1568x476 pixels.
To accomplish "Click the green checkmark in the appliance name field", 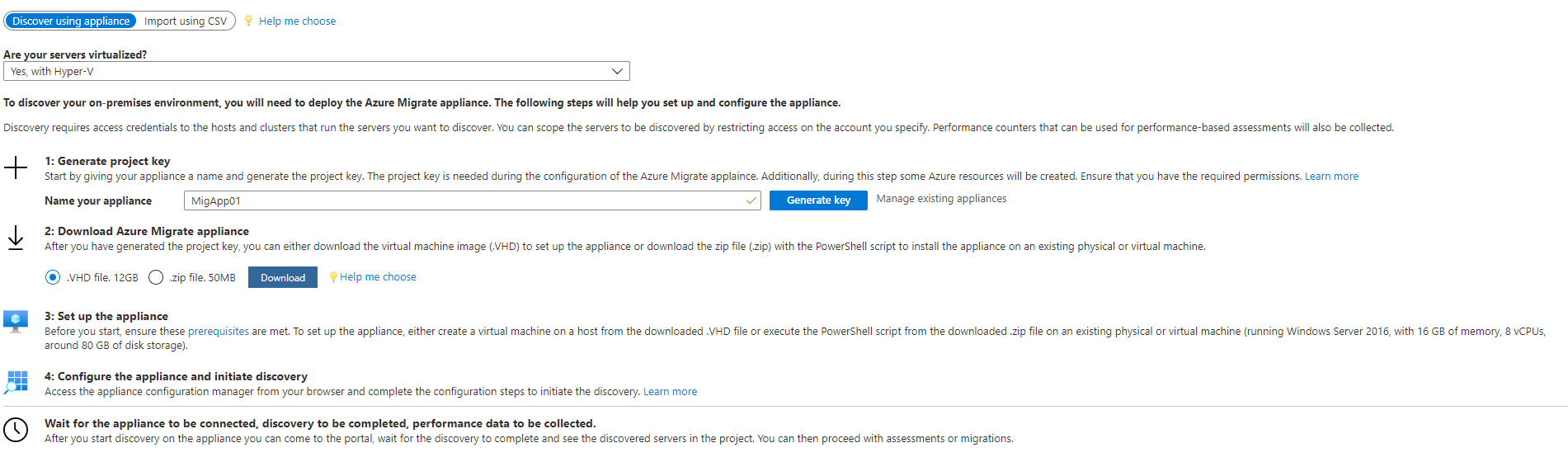I will coord(751,200).
